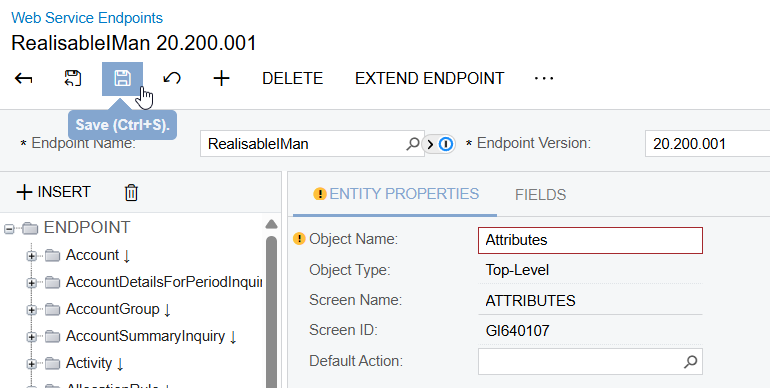Select the AccountDetailsForPeriodInquiry tree item
770x388 pixels.
(x=164, y=282)
